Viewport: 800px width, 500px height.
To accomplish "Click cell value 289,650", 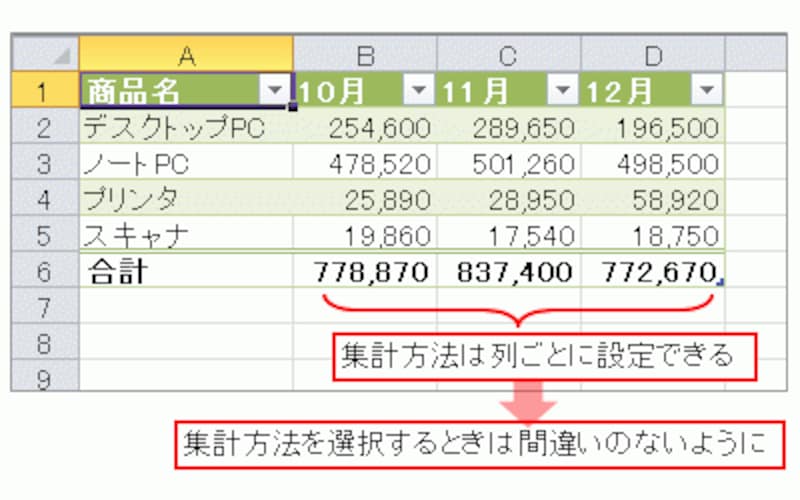I will (x=509, y=126).
